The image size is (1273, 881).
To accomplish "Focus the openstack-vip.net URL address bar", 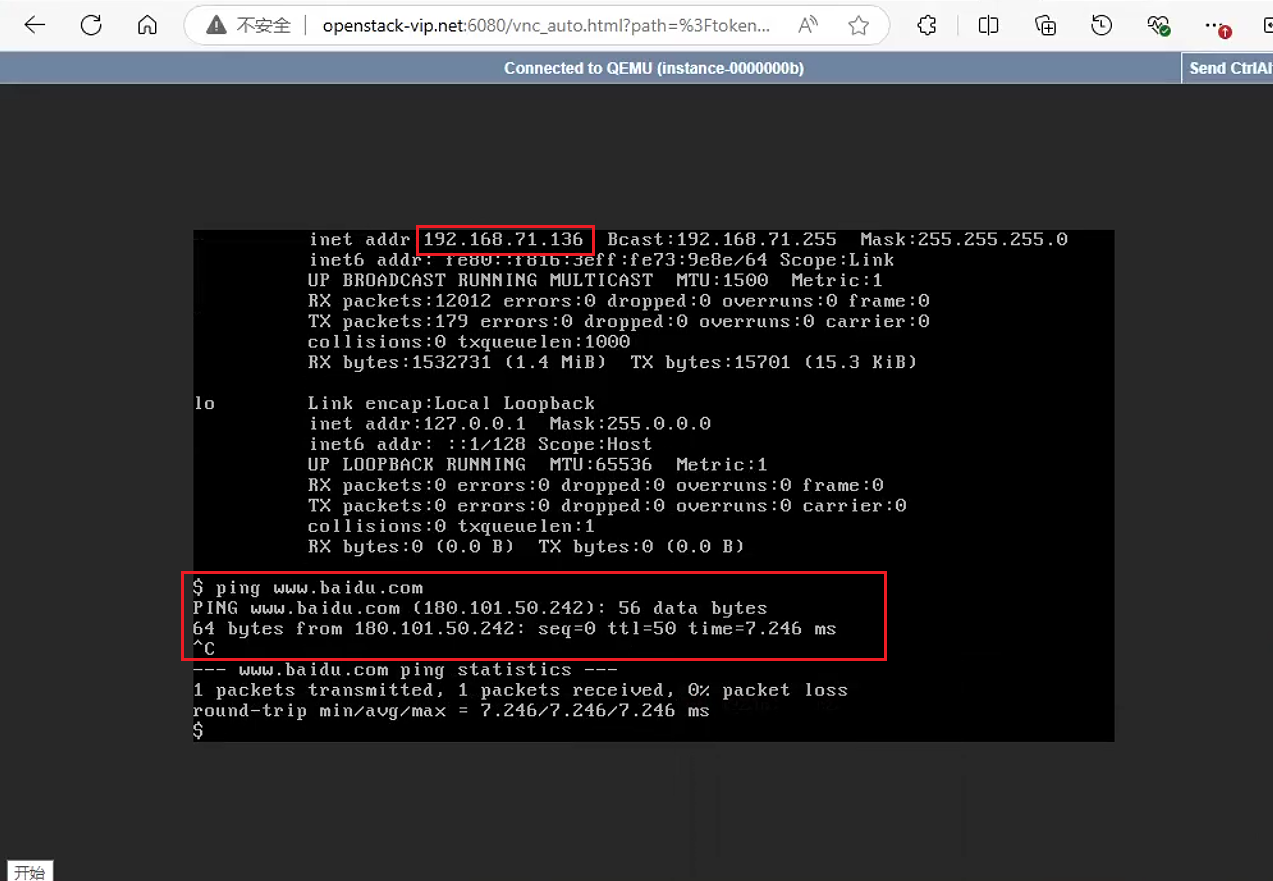I will coord(546,26).
